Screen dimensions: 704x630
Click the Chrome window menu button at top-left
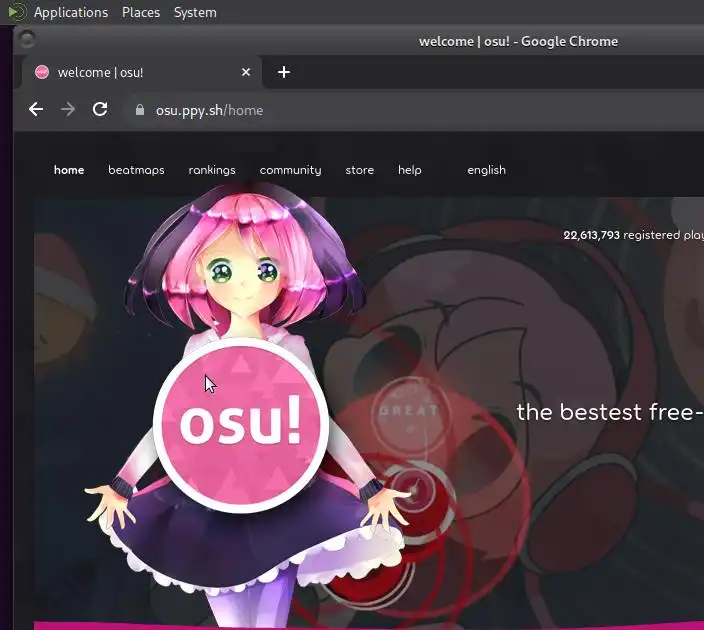pos(26,40)
